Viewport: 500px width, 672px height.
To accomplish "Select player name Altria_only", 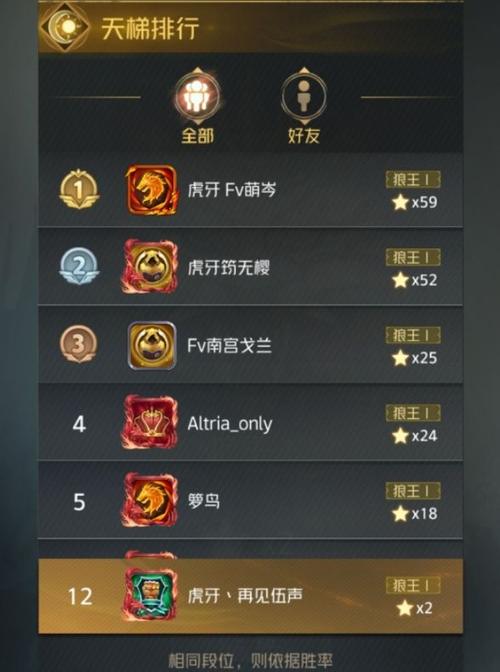I will [230, 424].
